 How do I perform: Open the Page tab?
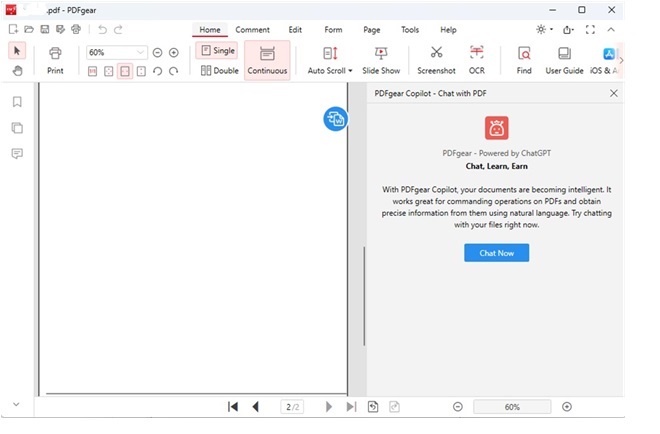pyautogui.click(x=372, y=30)
